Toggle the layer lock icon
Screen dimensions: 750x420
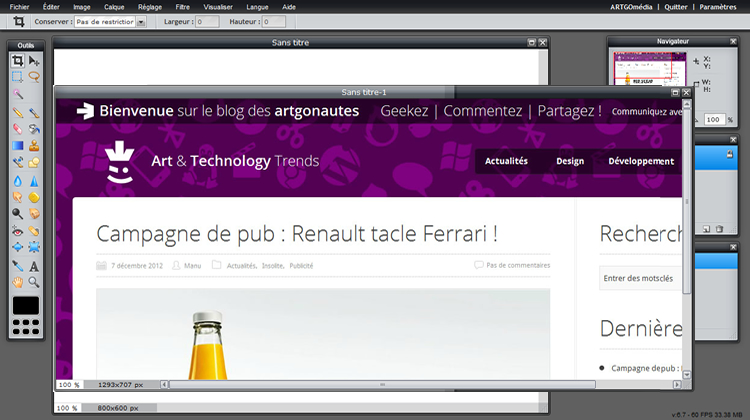[x=729, y=154]
